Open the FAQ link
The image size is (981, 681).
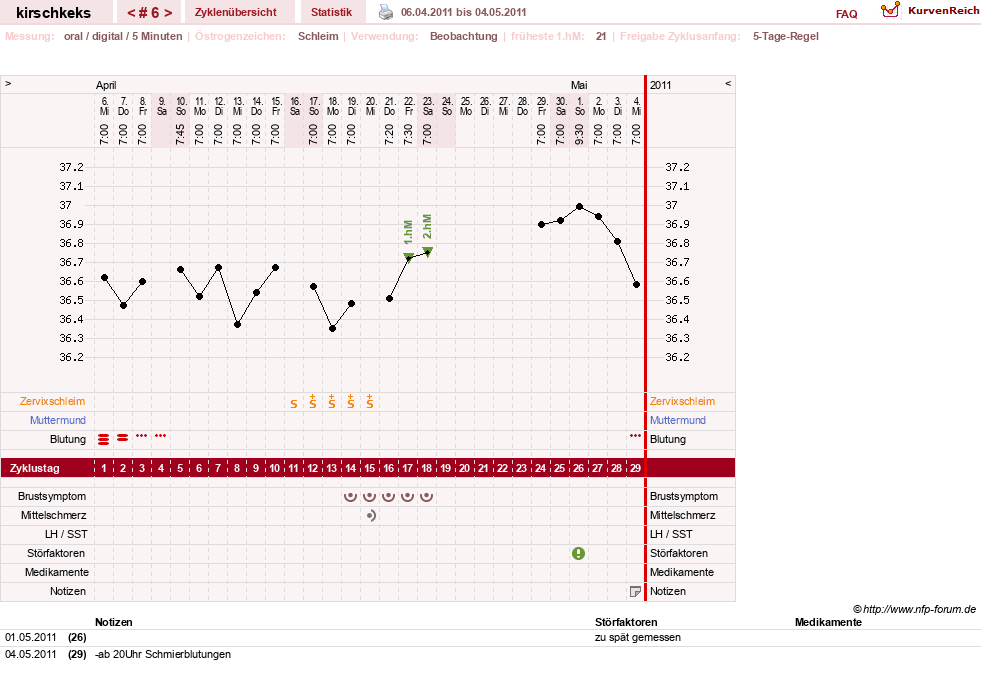846,14
